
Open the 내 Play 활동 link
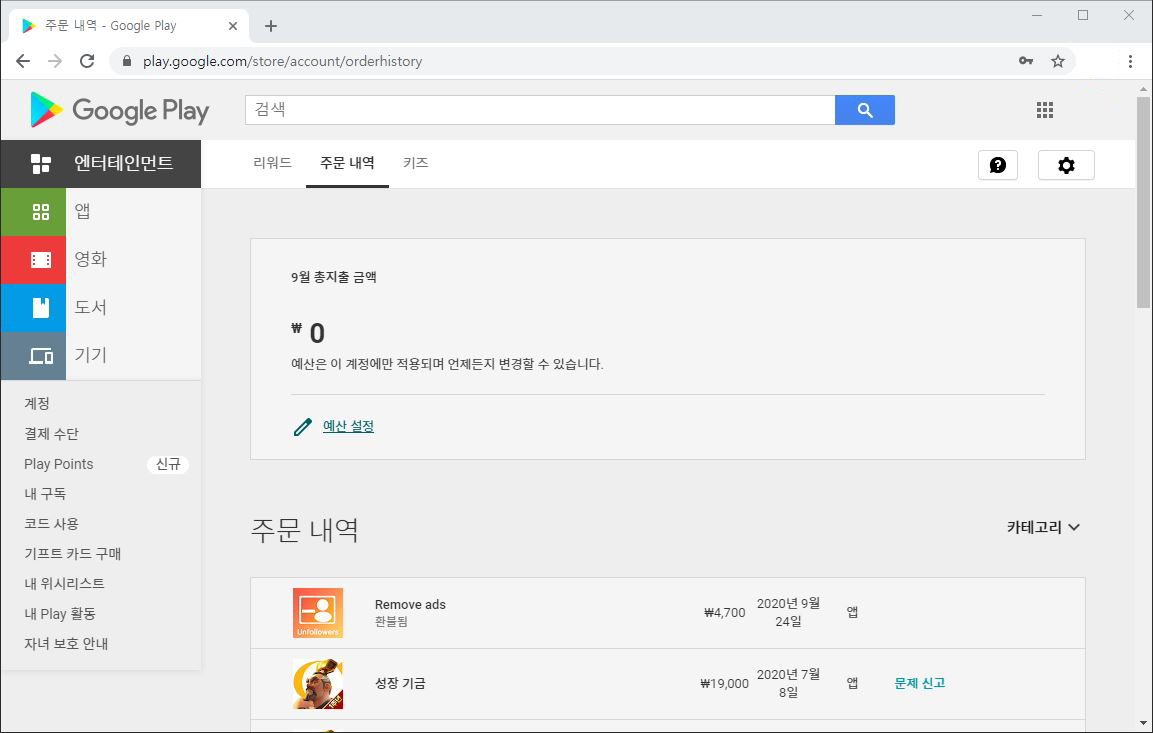point(60,614)
